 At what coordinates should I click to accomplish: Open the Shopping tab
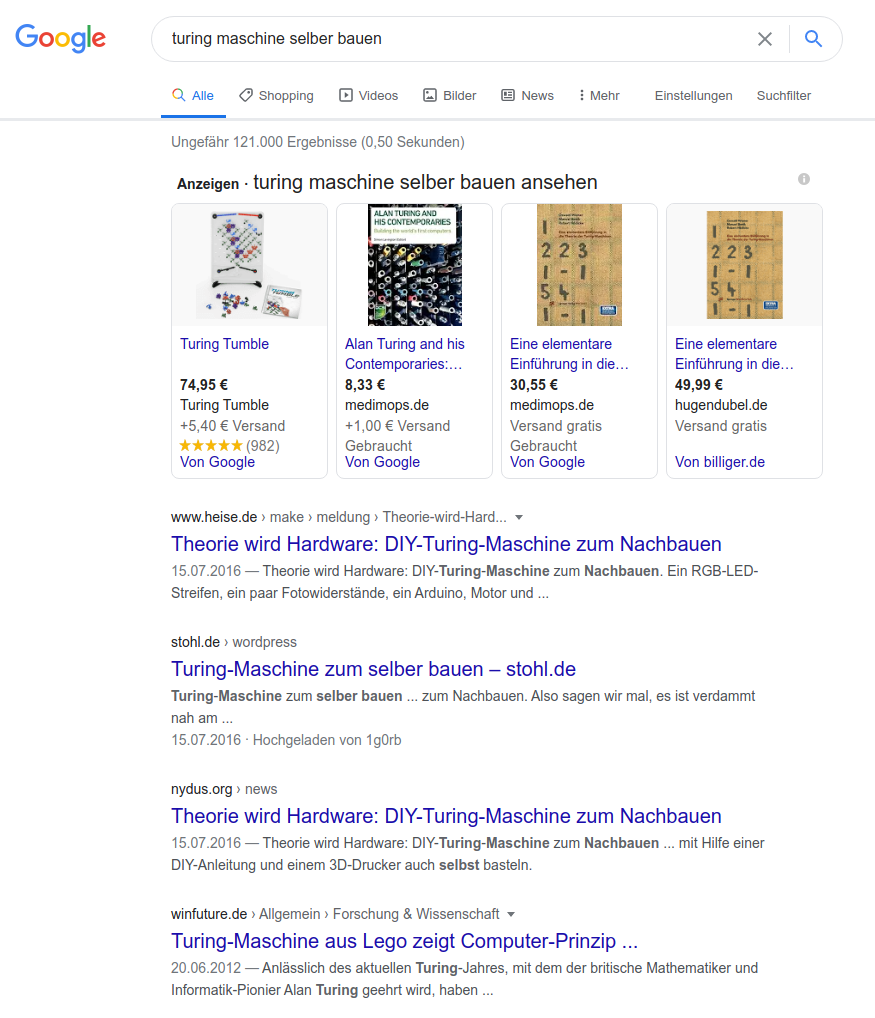(276, 96)
